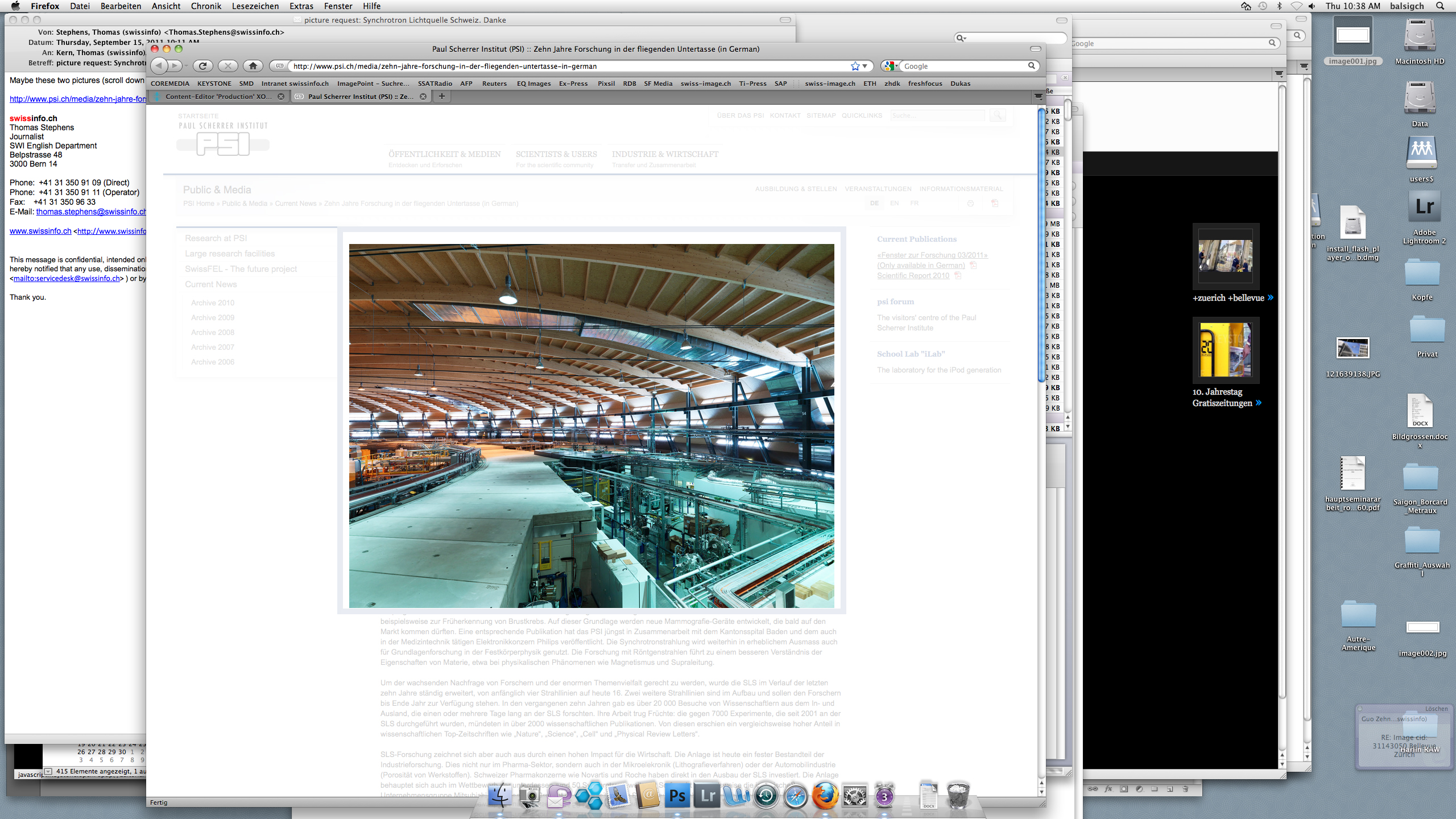Image resolution: width=1456 pixels, height=819 pixels.
Task: Open the URL history dropdown arrow
Action: click(865, 66)
